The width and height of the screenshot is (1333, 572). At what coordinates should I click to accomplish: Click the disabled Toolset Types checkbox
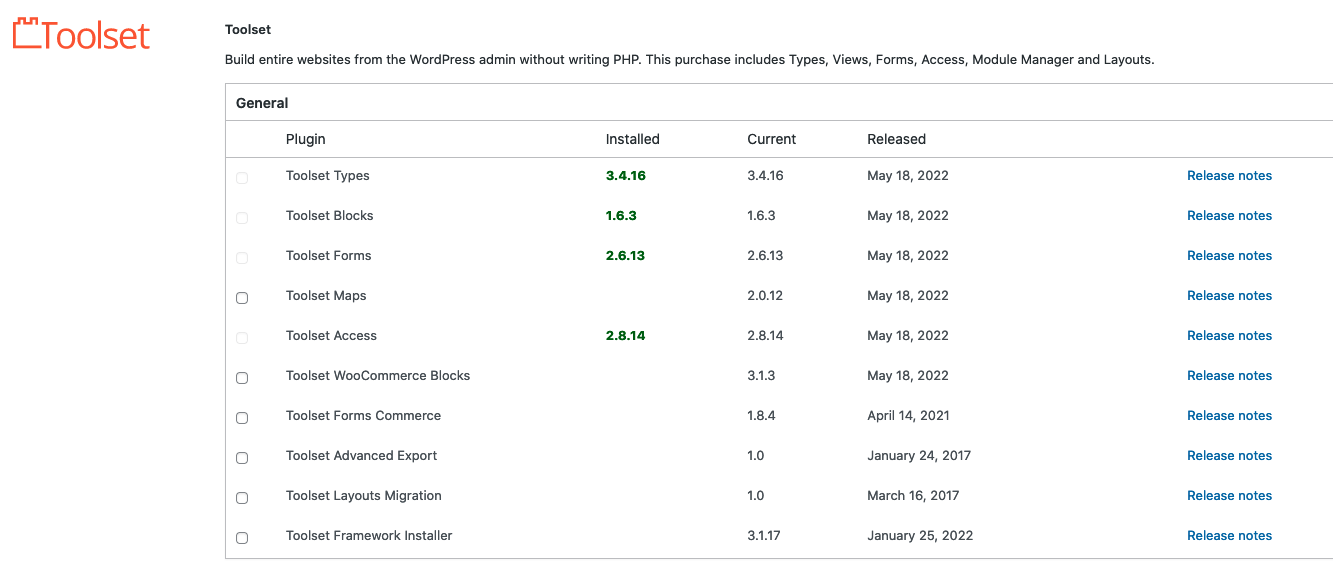[242, 178]
